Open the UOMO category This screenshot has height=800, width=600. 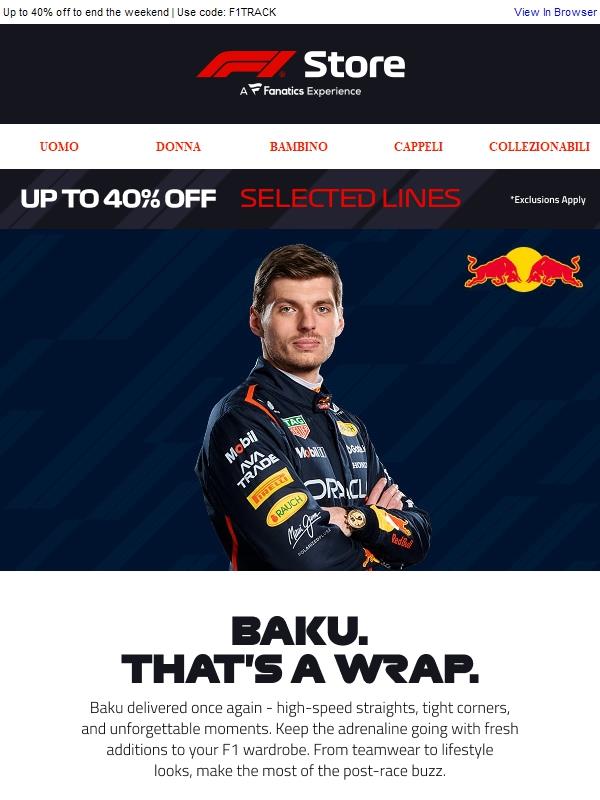[59, 146]
